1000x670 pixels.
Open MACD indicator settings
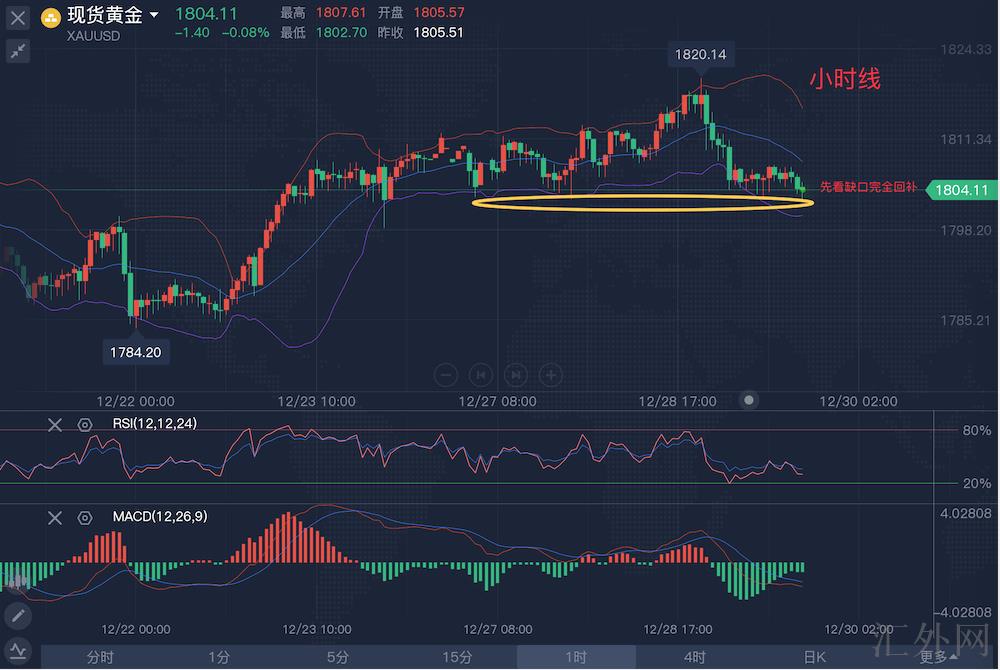[85, 518]
